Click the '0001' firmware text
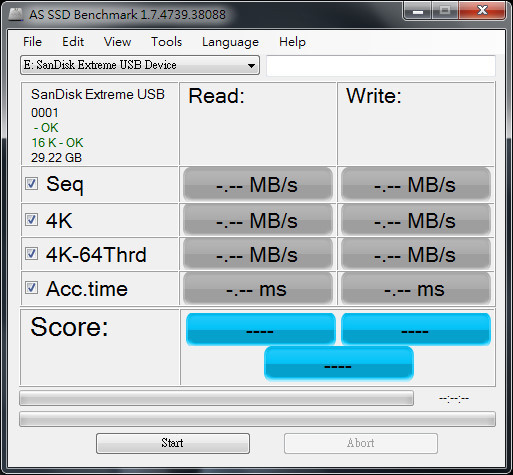This screenshot has height=475, width=513. [45, 113]
